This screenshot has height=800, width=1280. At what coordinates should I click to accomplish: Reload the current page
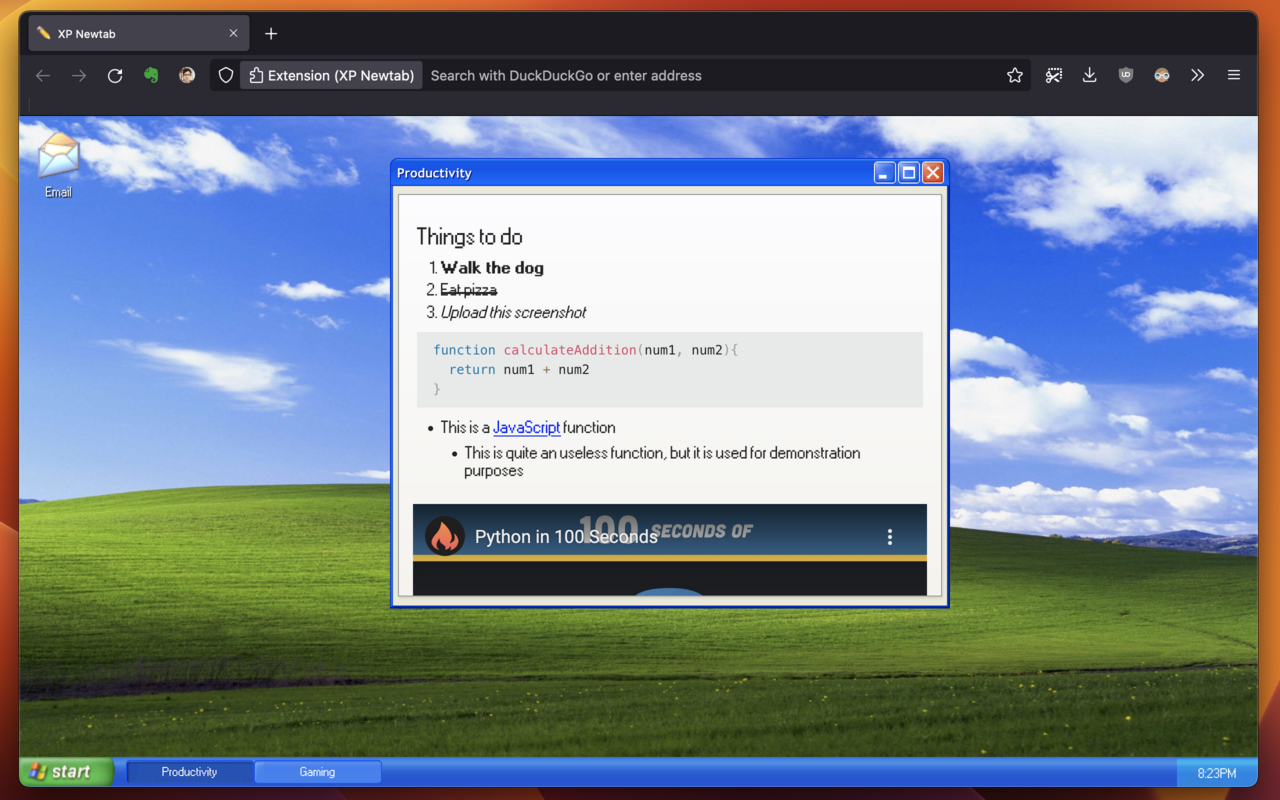coord(115,75)
